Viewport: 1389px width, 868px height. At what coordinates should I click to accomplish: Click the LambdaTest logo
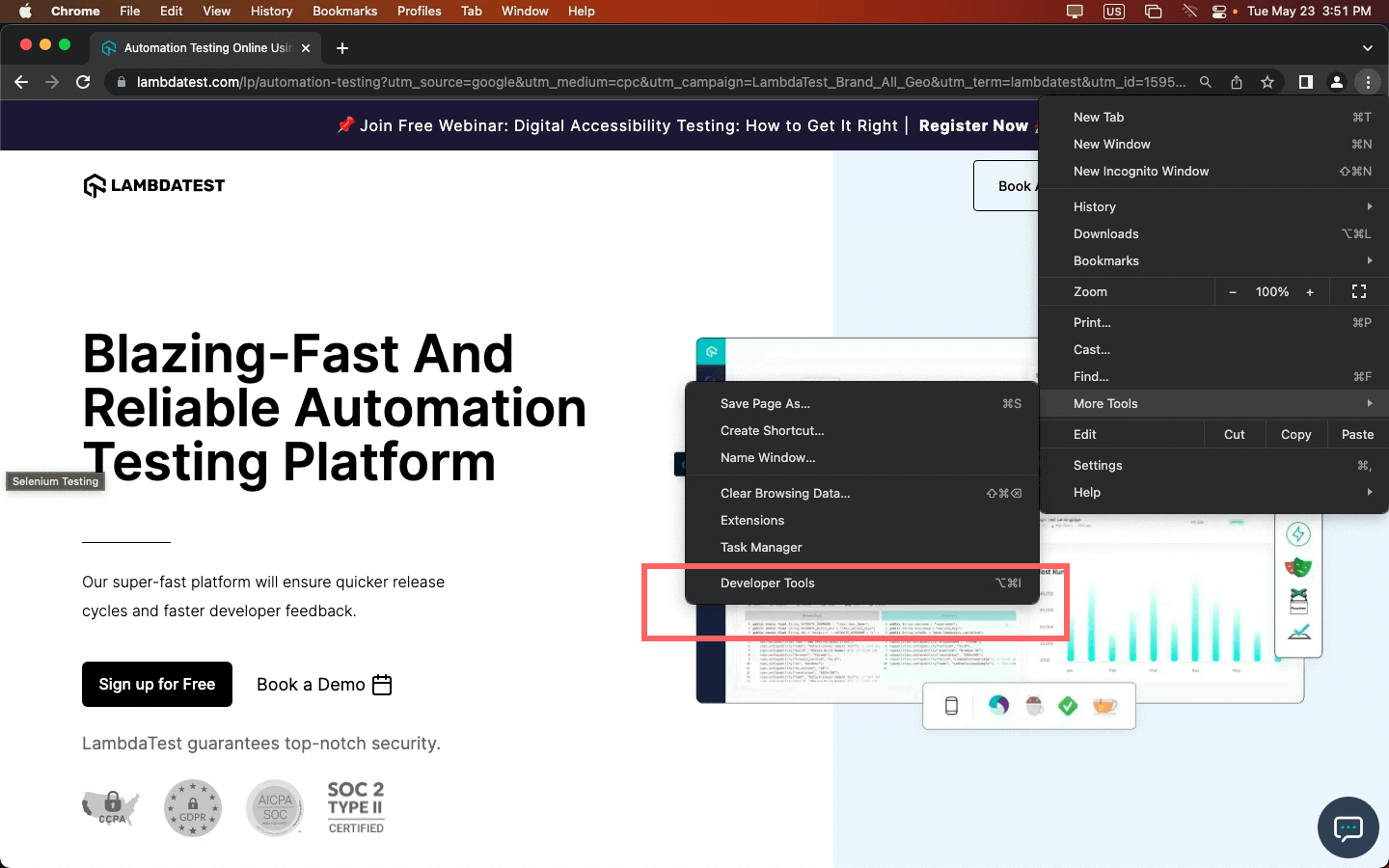point(154,185)
